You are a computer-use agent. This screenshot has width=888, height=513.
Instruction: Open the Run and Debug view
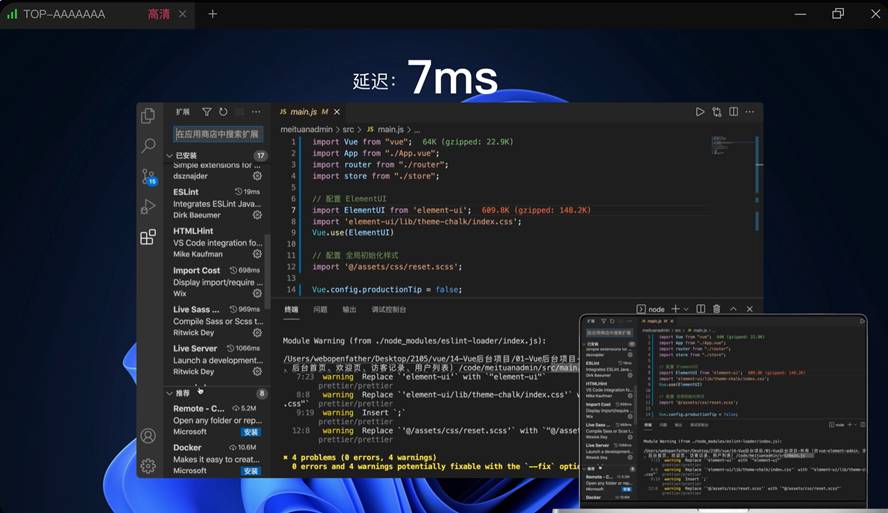[x=148, y=207]
